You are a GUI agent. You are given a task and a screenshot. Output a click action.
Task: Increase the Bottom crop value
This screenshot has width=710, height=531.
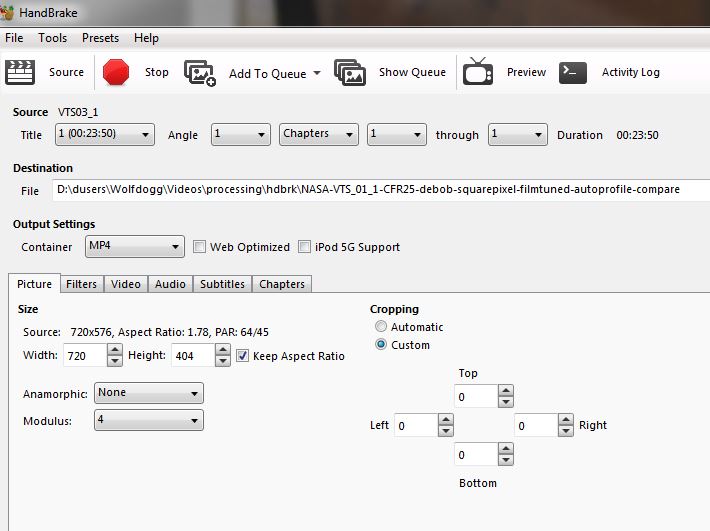point(506,449)
